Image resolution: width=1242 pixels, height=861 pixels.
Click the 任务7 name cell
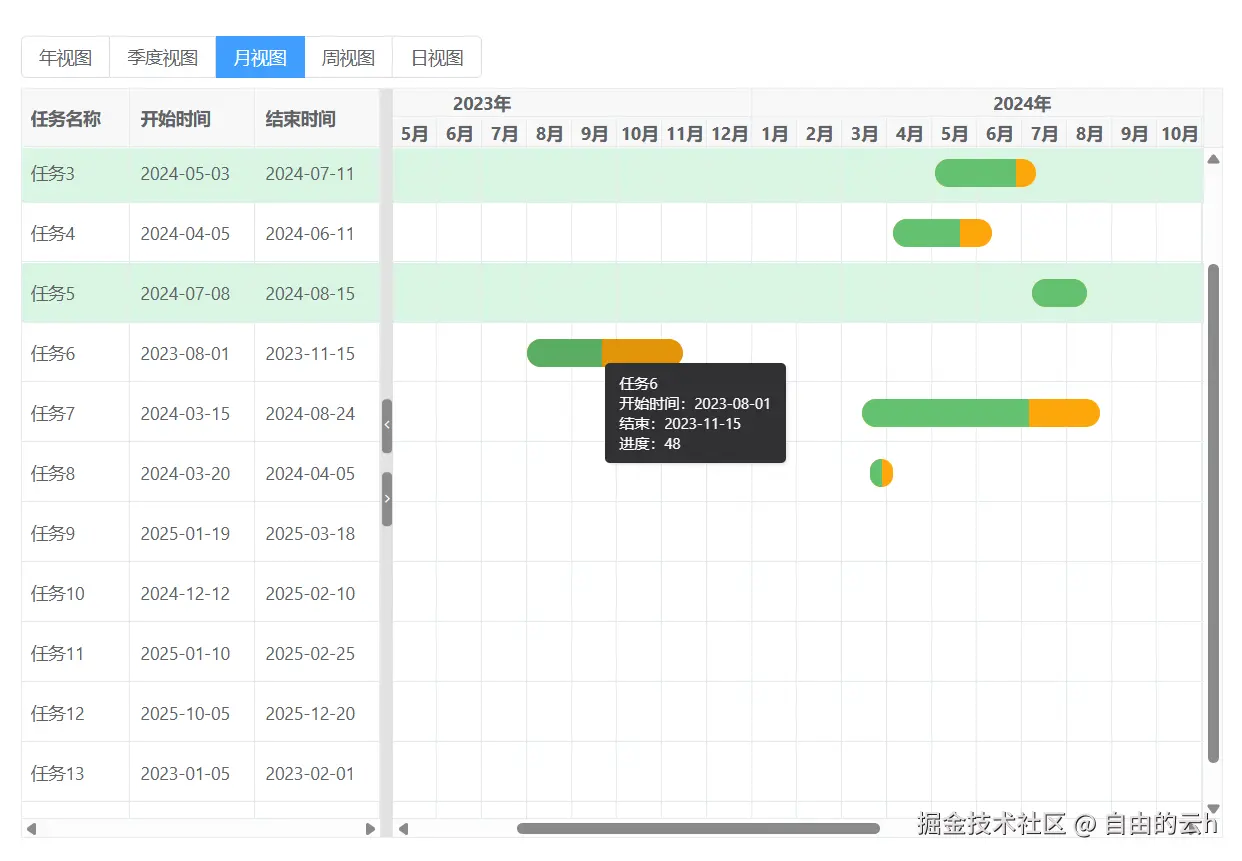(x=75, y=413)
